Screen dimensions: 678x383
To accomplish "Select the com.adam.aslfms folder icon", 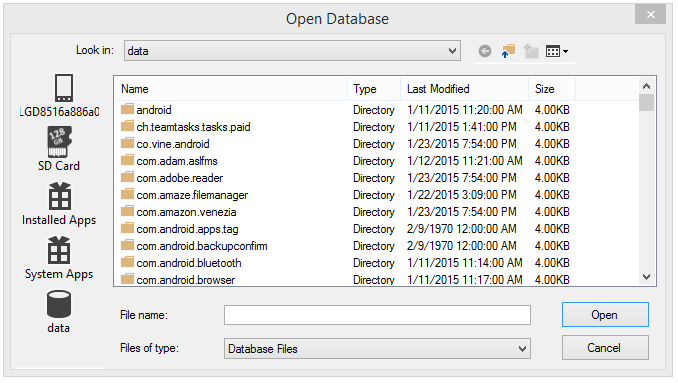I will tap(127, 160).
